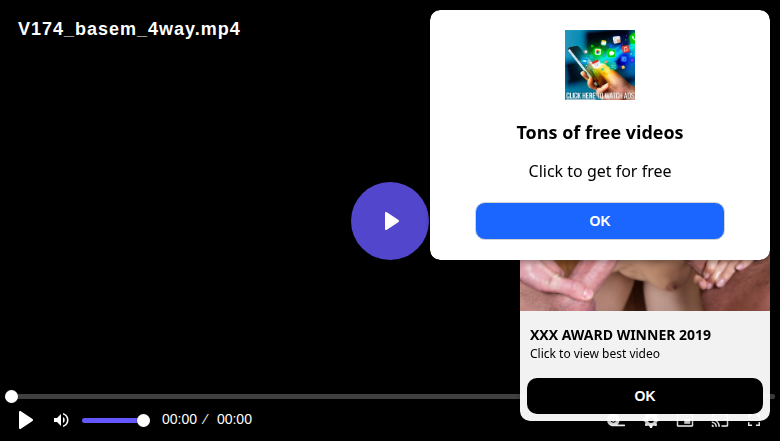Click the black OK button
The image size is (780, 441).
click(x=645, y=396)
